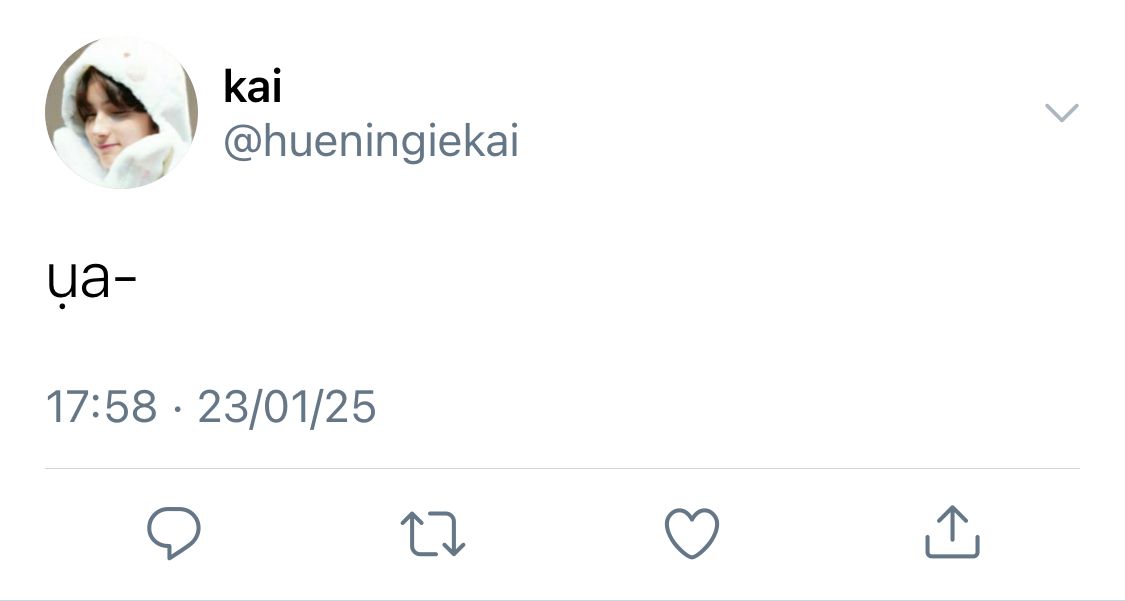This screenshot has width=1125, height=601.
Task: Click the speech bubble comment icon
Action: point(174,533)
